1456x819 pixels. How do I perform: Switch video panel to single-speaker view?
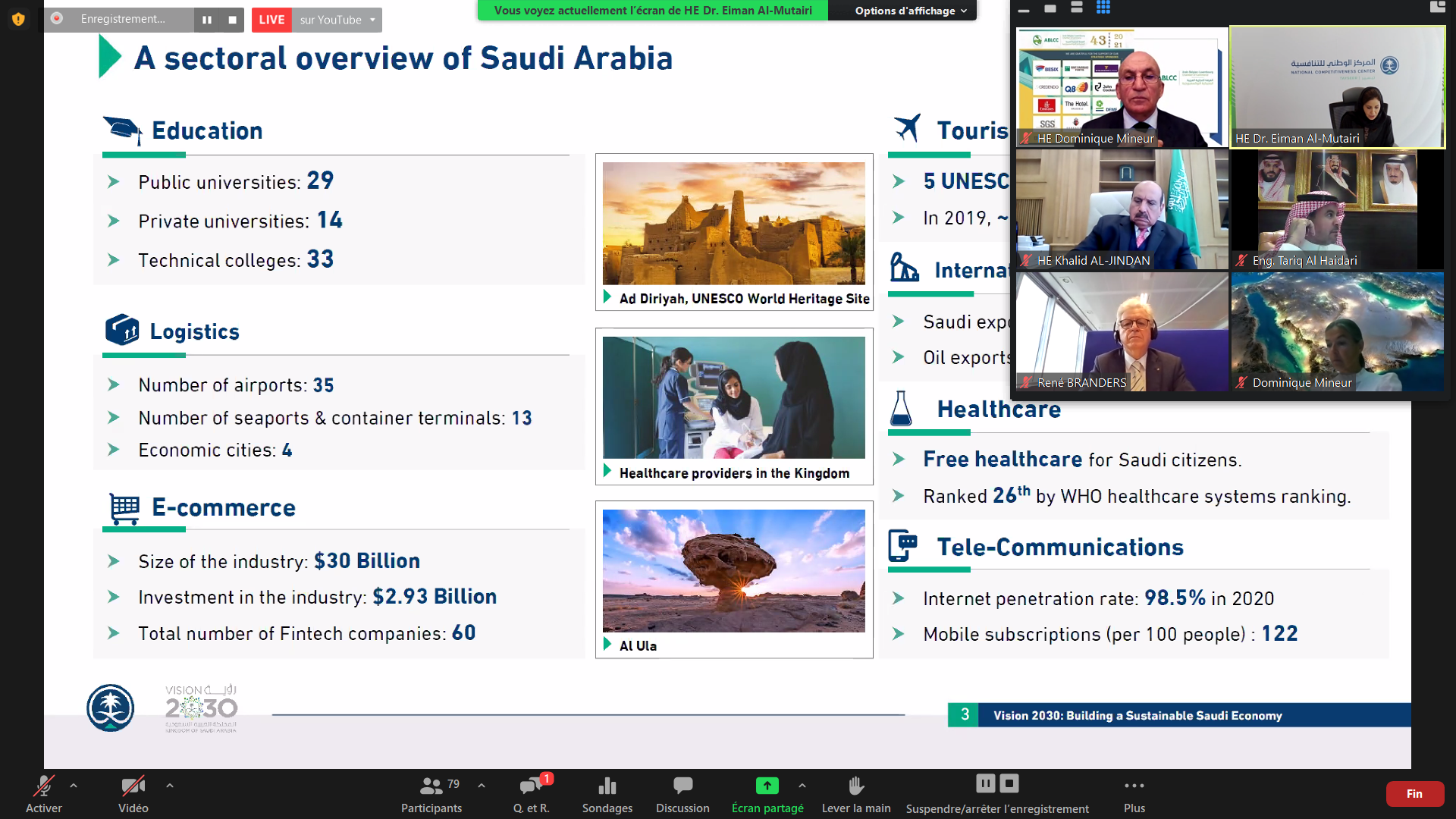pos(1050,8)
